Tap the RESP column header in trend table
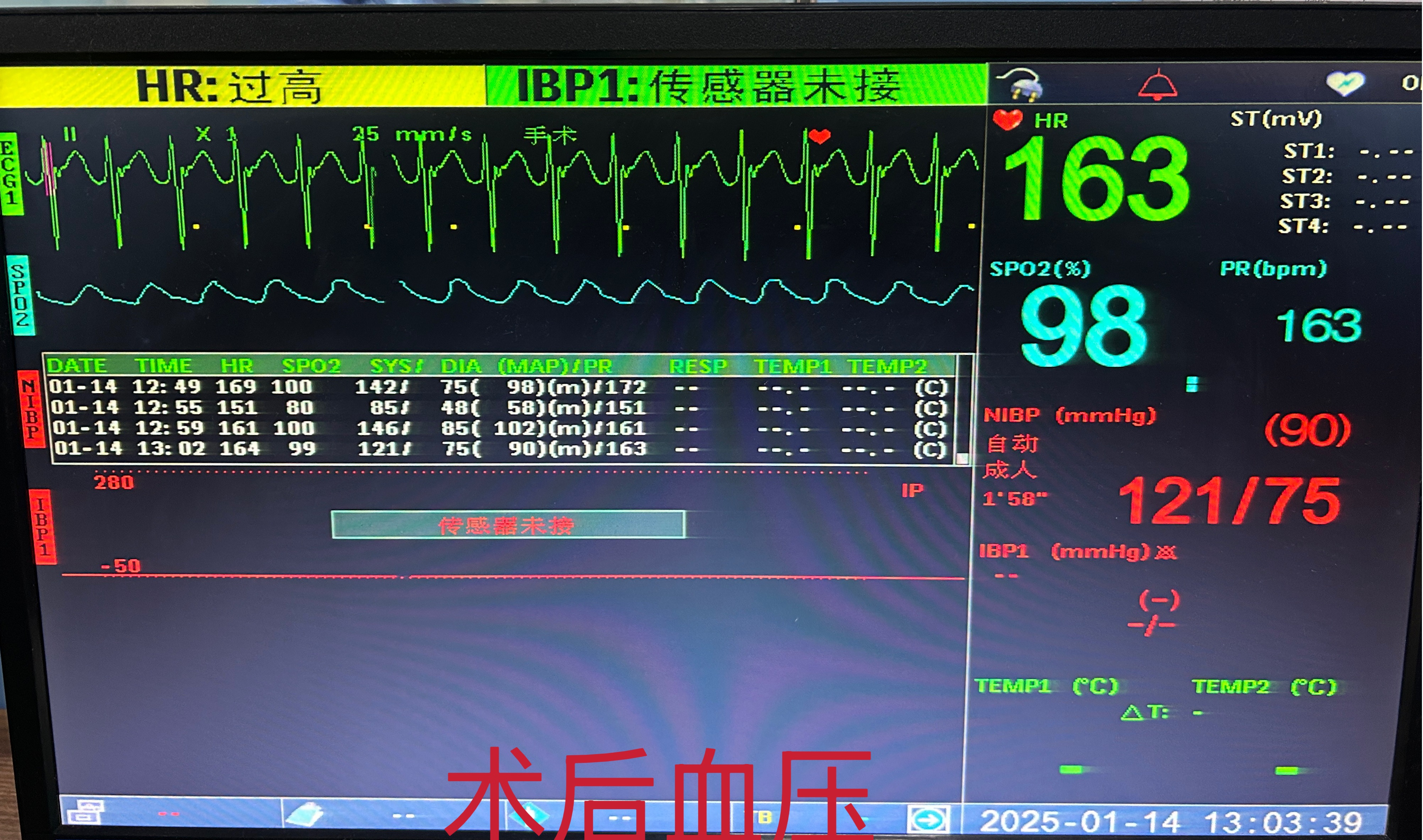Image resolution: width=1423 pixels, height=840 pixels. click(697, 366)
